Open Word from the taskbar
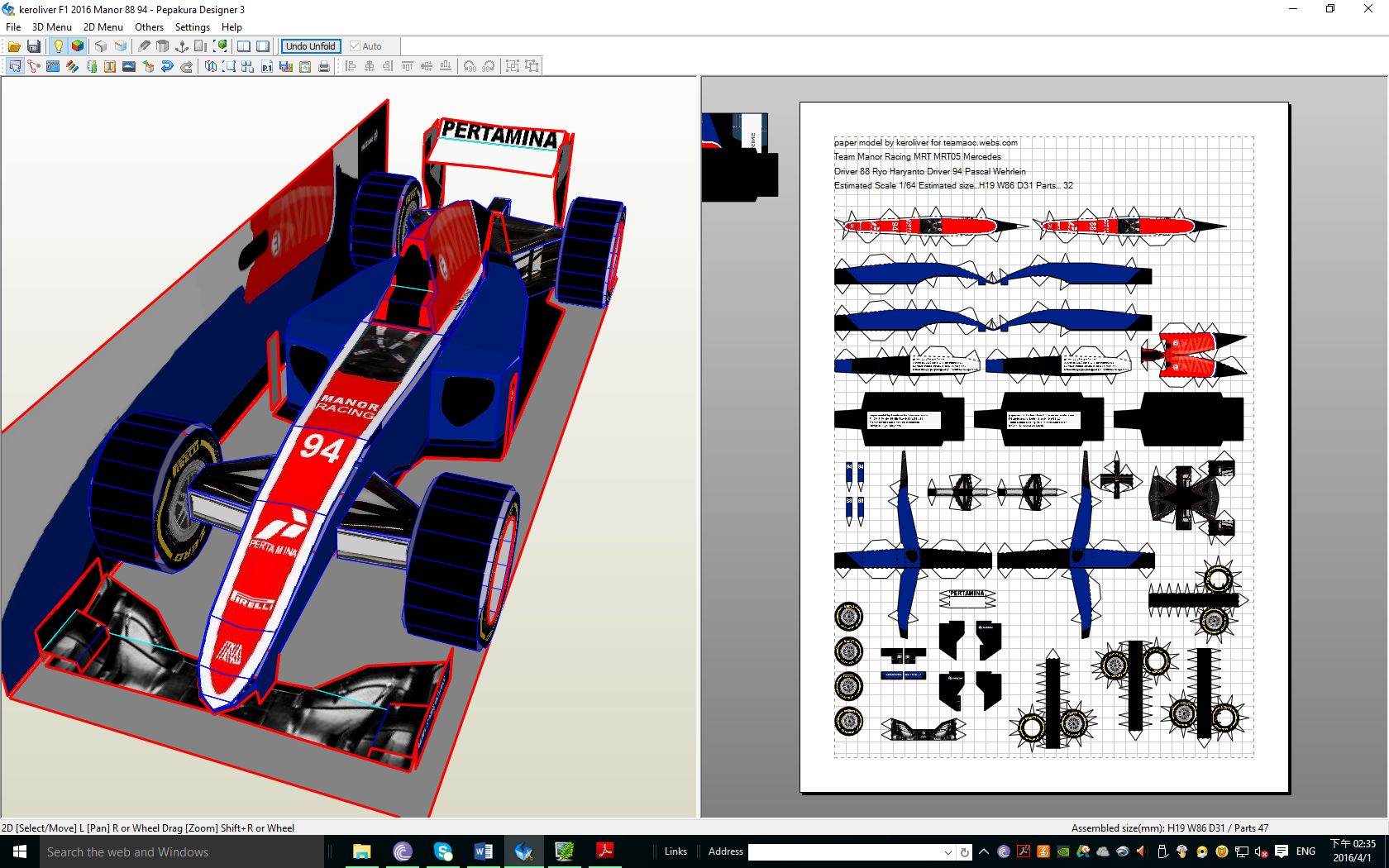This screenshot has height=868, width=1389. [483, 851]
